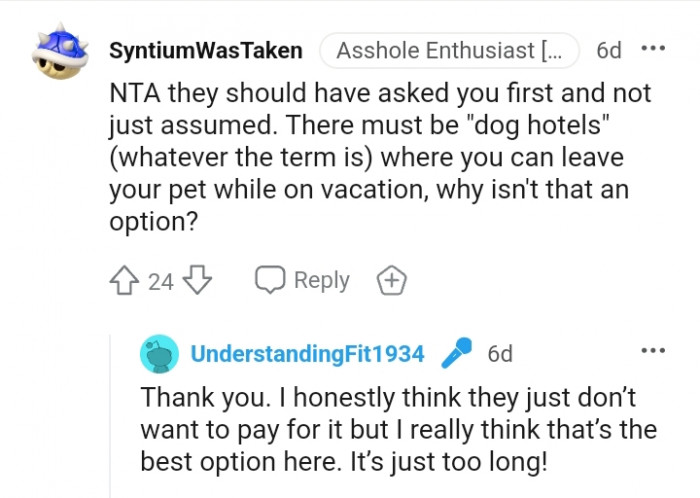Click the 6d timestamp on SyntiumWasTaken's comment
The width and height of the screenshot is (700, 498).
(x=607, y=51)
